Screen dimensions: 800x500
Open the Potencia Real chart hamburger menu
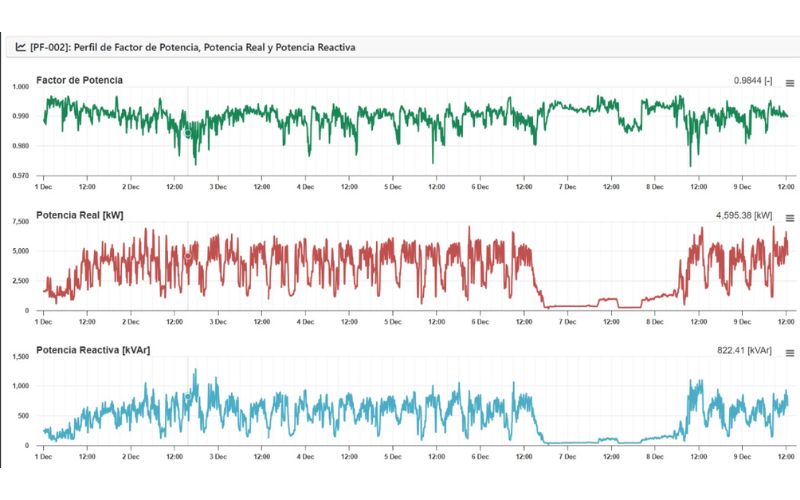click(789, 218)
